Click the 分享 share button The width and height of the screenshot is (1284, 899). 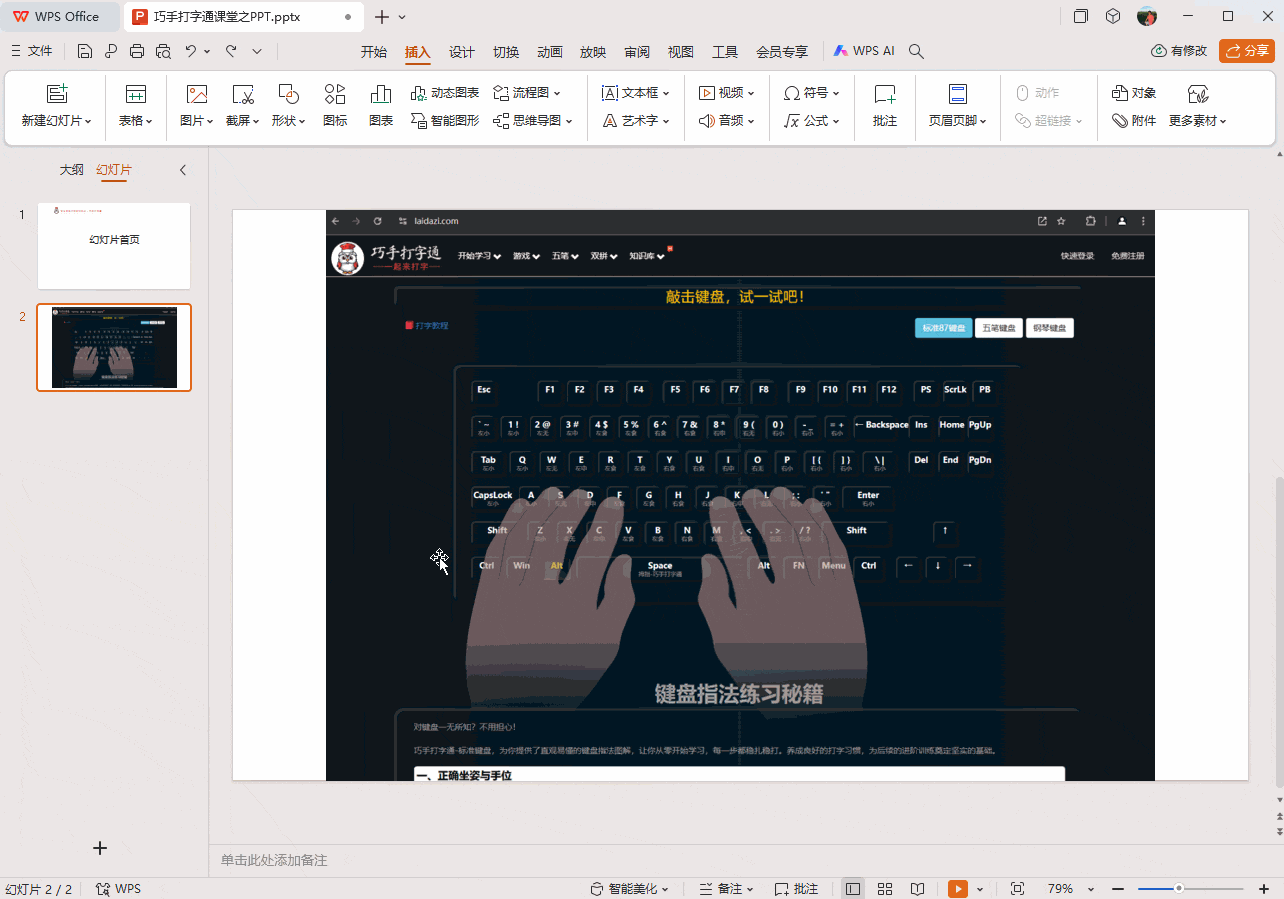tap(1247, 51)
